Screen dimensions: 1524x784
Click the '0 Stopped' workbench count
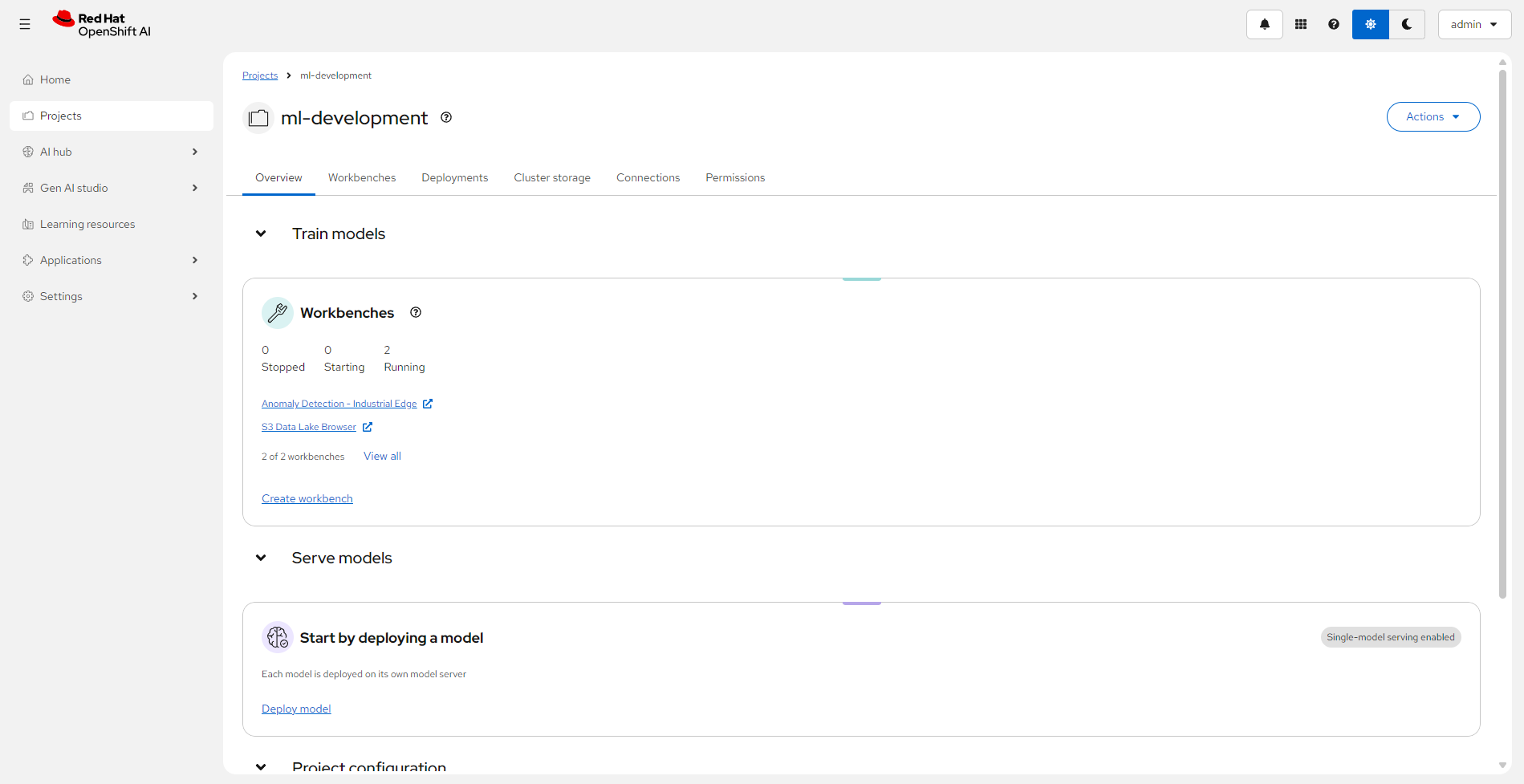point(283,359)
